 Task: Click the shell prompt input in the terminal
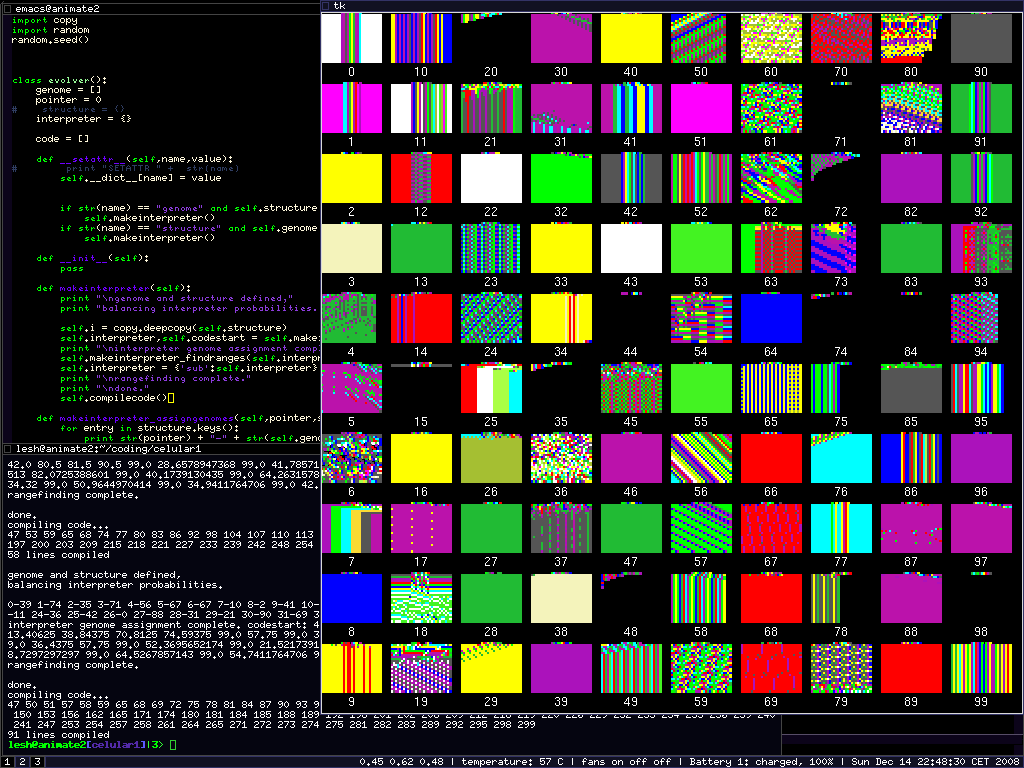(x=172, y=744)
